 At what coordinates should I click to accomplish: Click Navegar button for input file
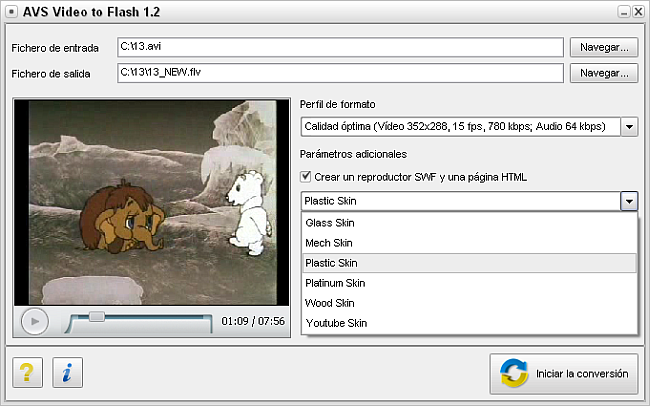click(x=604, y=47)
